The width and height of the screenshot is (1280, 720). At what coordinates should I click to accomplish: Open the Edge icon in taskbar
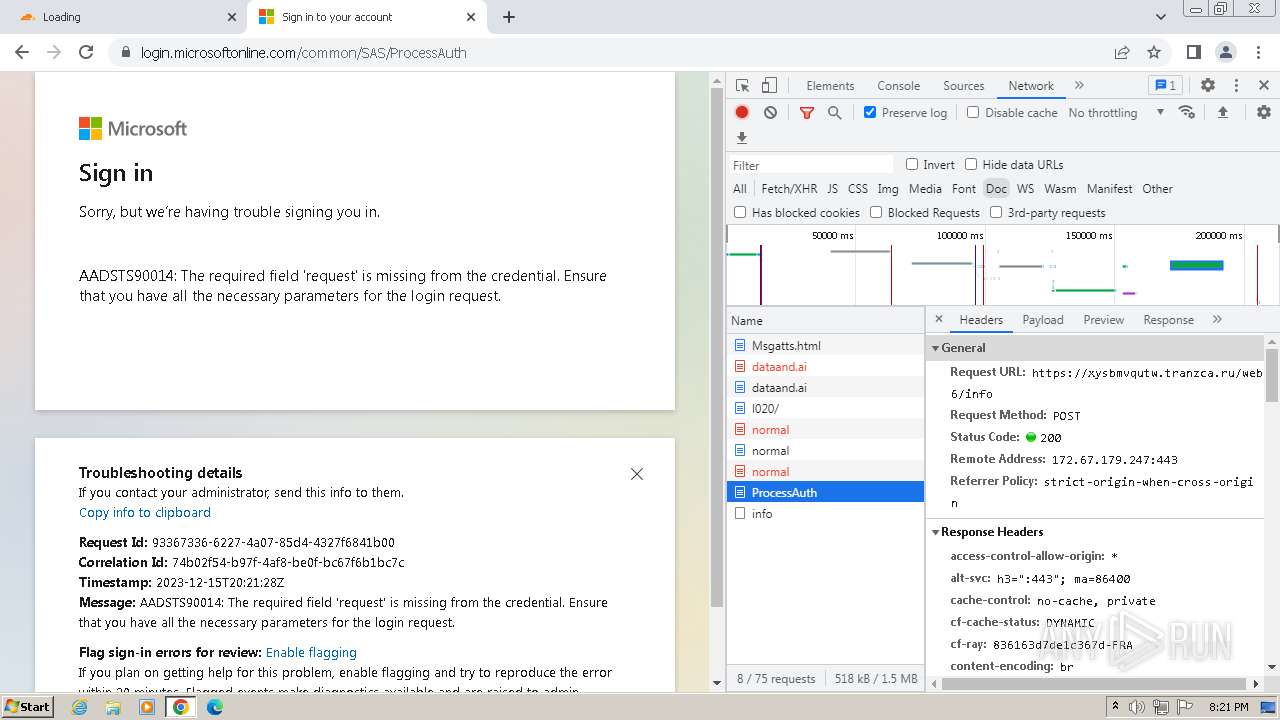pyautogui.click(x=215, y=707)
